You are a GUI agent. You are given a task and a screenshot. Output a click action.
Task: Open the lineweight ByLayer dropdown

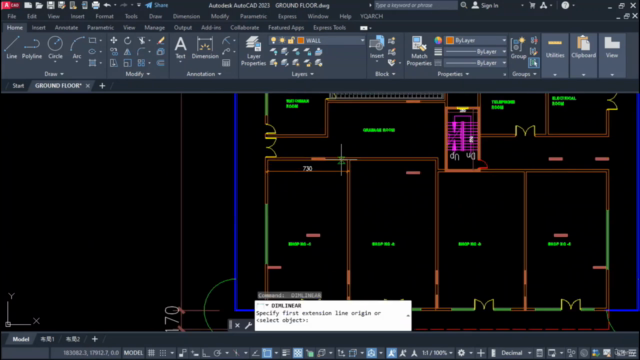504,51
